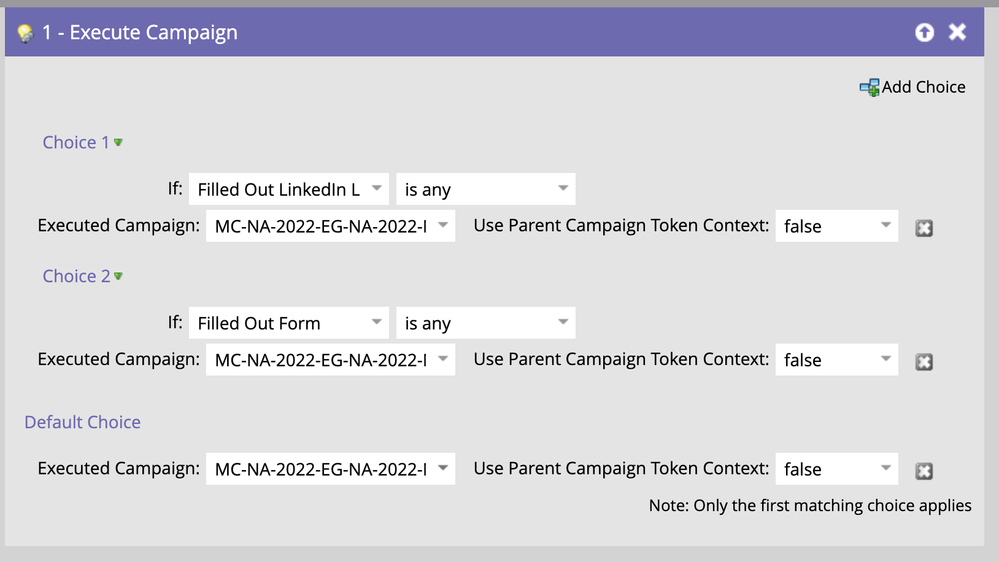Open the Filled Out LinkedIn trigger dropdown

click(288, 189)
